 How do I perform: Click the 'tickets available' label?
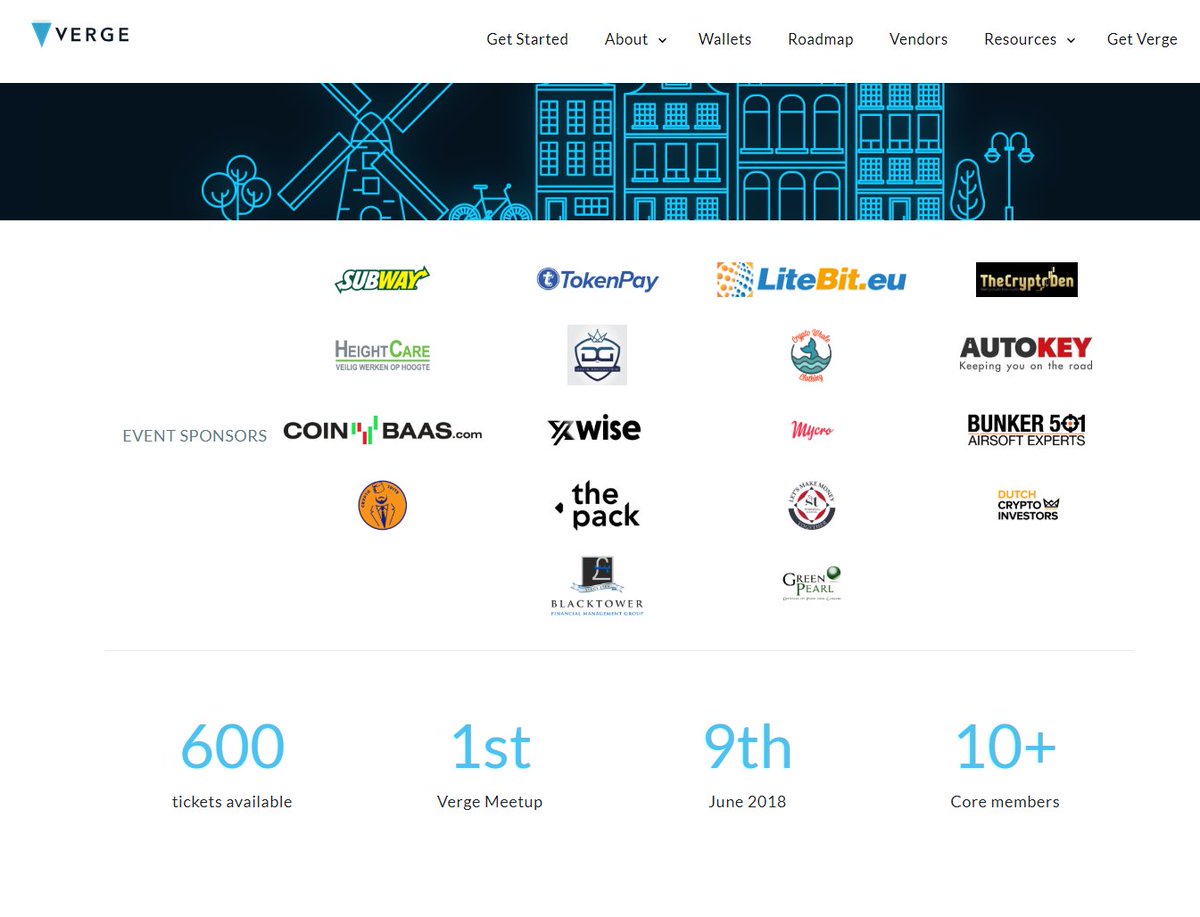coord(232,802)
